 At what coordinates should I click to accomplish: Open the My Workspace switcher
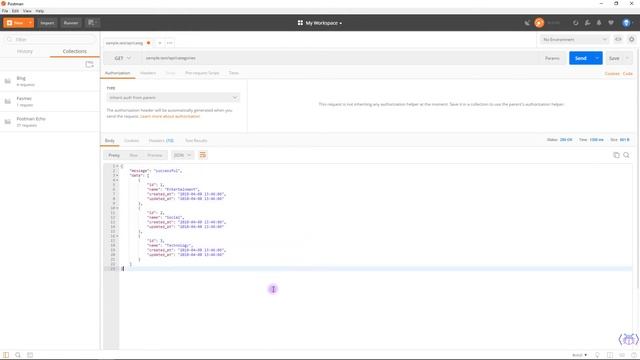[320, 23]
